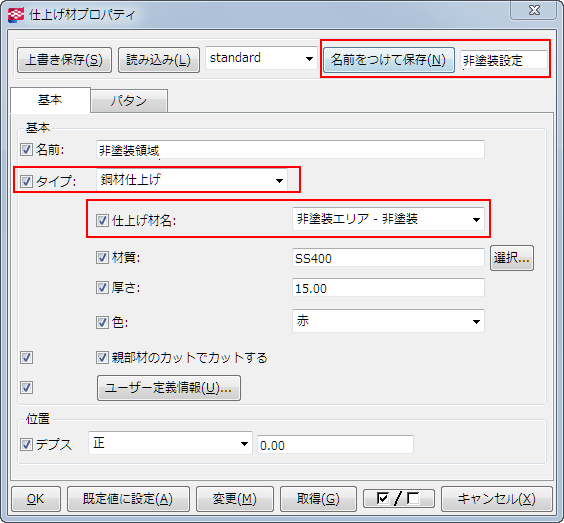Open the 非塗装エリア - 非塗装 dropdown
Viewport: 564px width, 523px height.
388,219
